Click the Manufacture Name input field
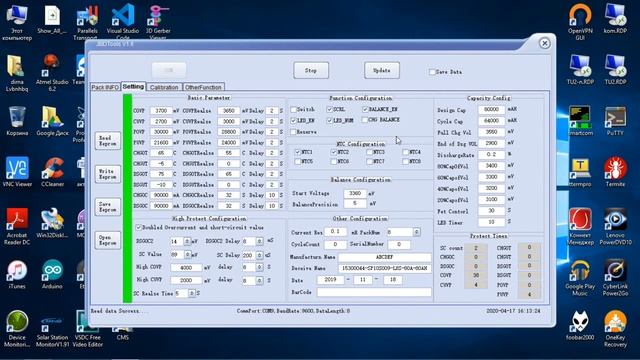Viewport: 640px width, 360px height. click(384, 258)
